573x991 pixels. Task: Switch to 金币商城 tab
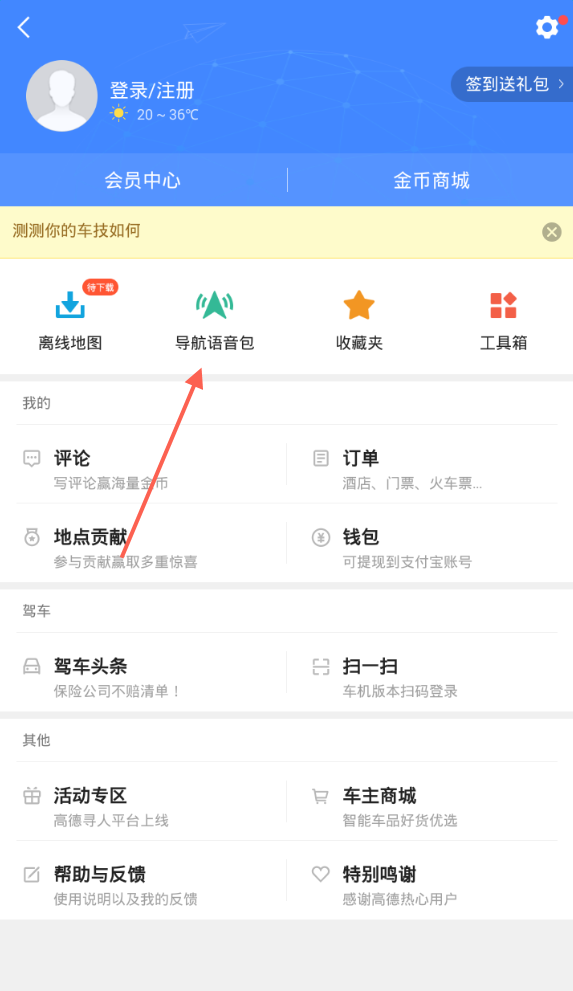click(x=431, y=181)
